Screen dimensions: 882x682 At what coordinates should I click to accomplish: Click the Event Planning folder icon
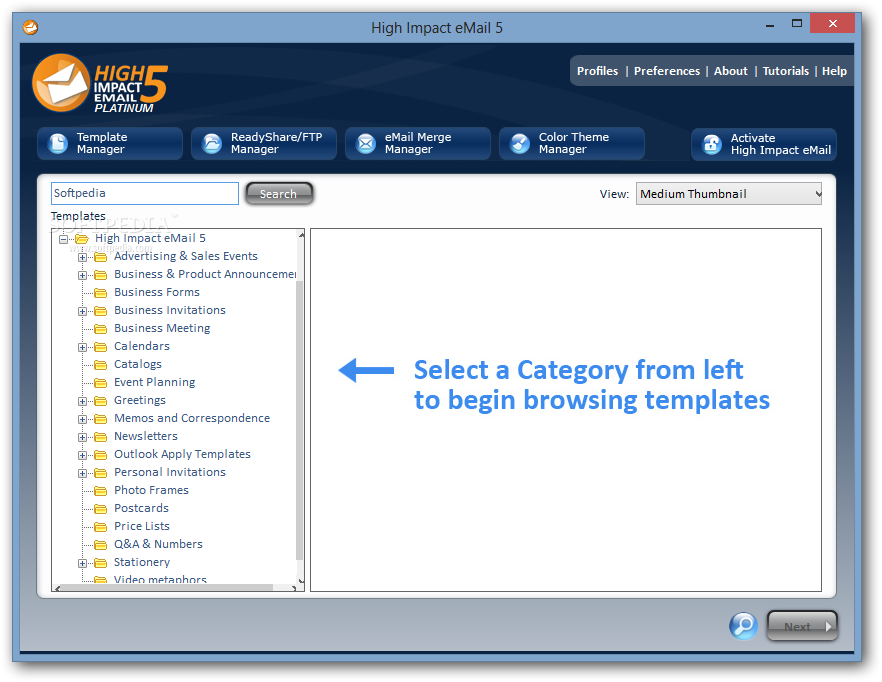point(101,383)
